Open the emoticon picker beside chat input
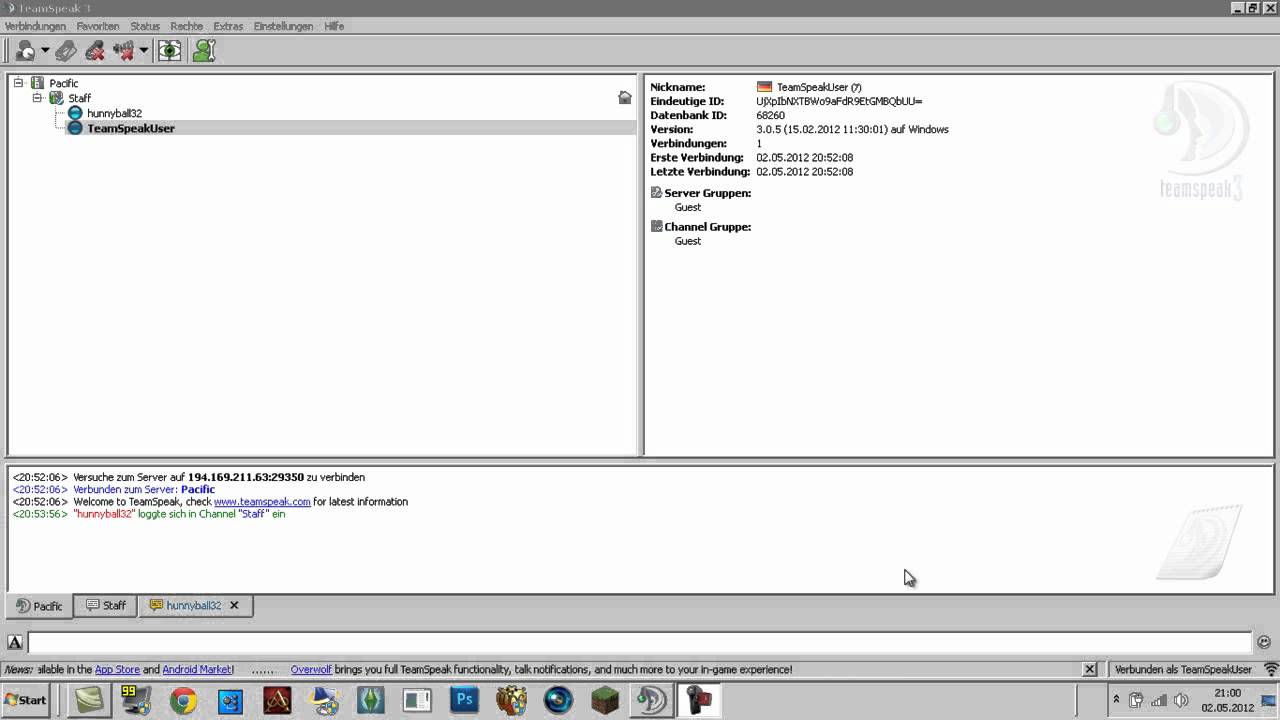The image size is (1280, 720). point(1264,642)
